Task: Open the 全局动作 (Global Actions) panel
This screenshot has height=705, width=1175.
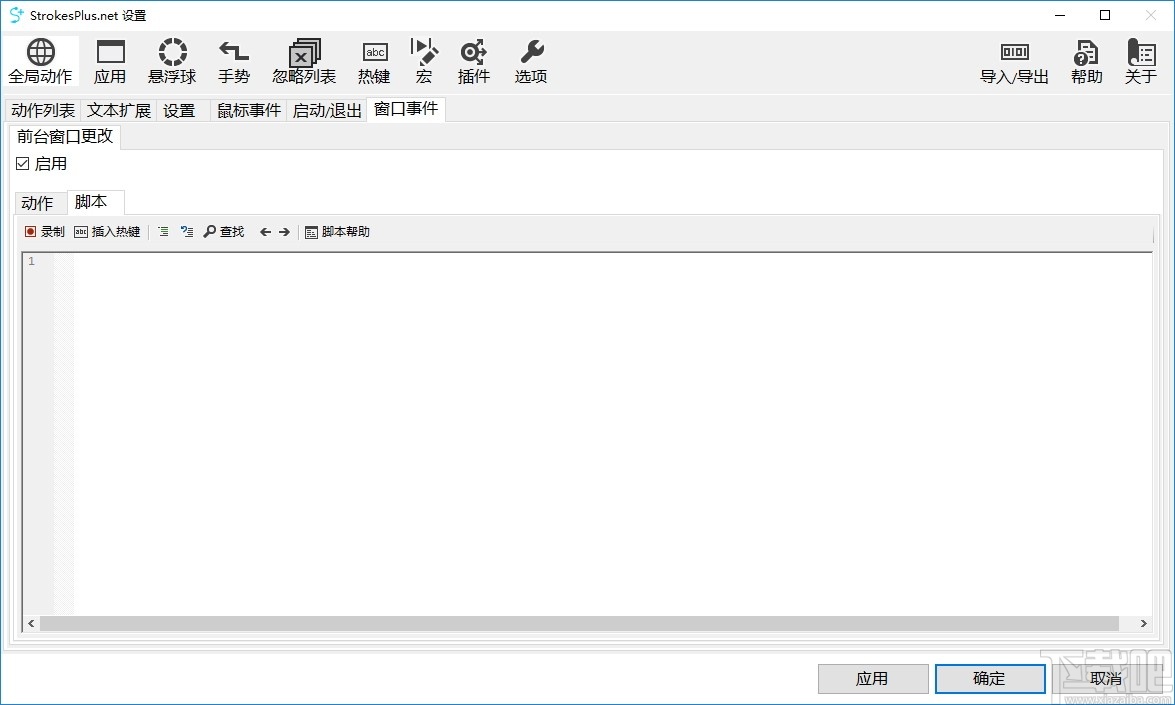Action: point(40,60)
